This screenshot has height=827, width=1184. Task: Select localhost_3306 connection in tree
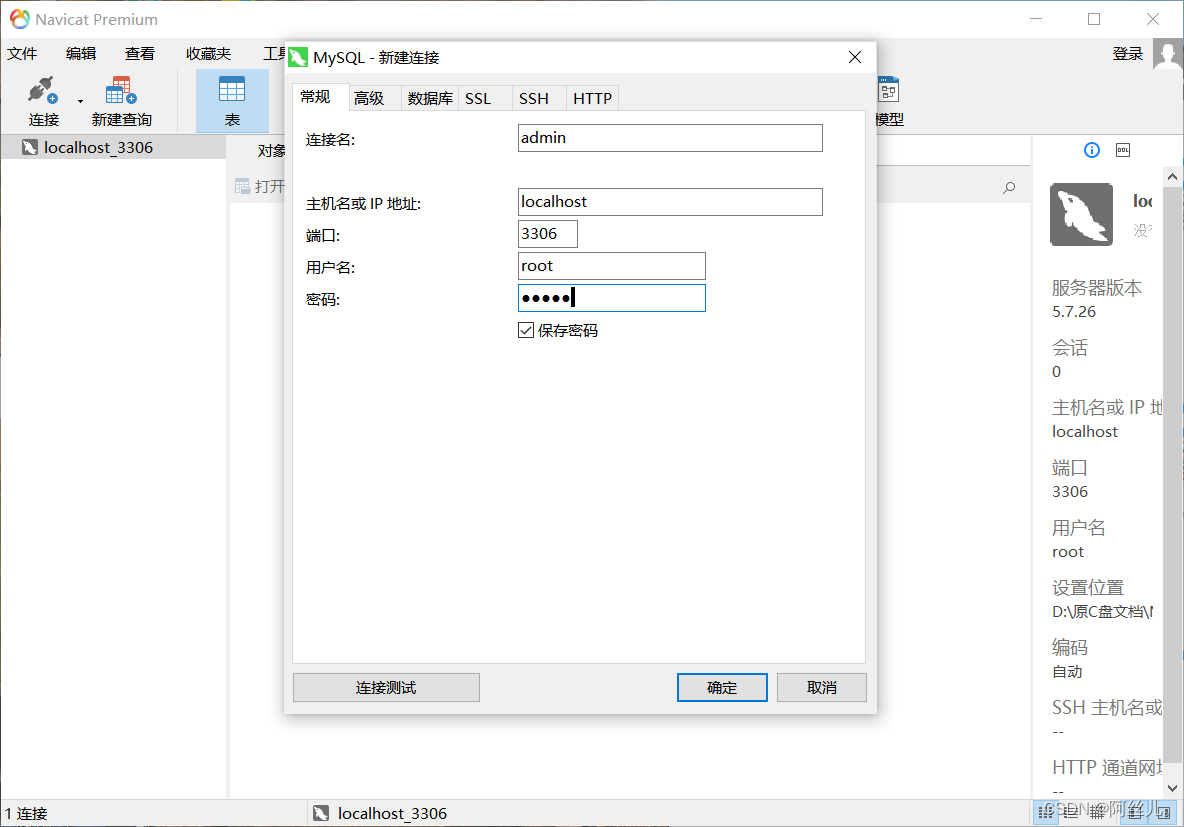(x=113, y=147)
